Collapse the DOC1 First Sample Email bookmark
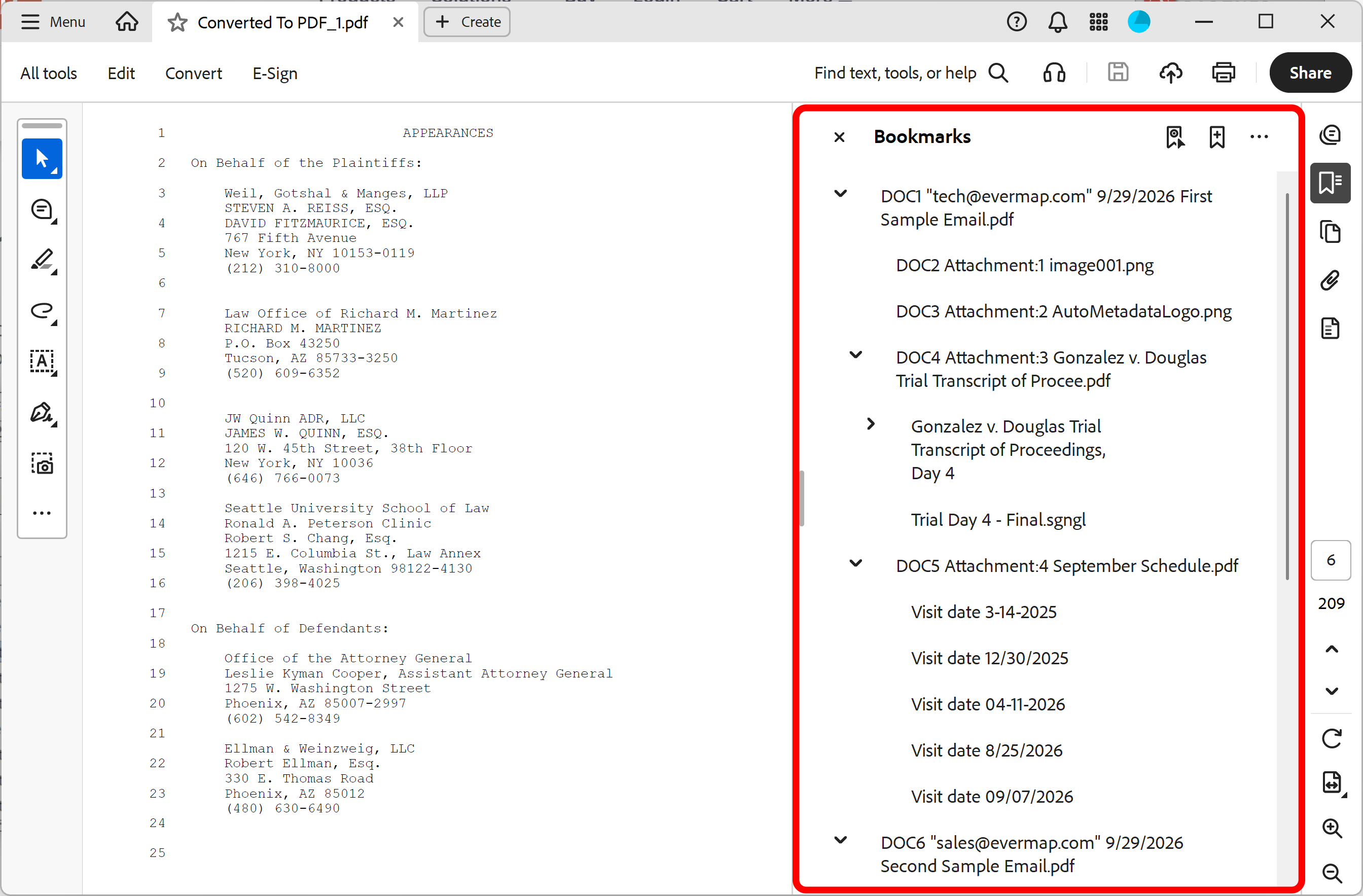Screen dimensions: 1363x896 840,194
